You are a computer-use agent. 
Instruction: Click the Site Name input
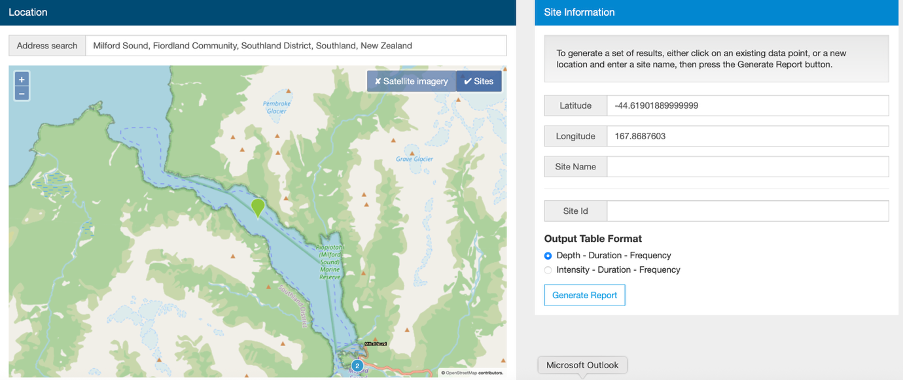click(748, 167)
